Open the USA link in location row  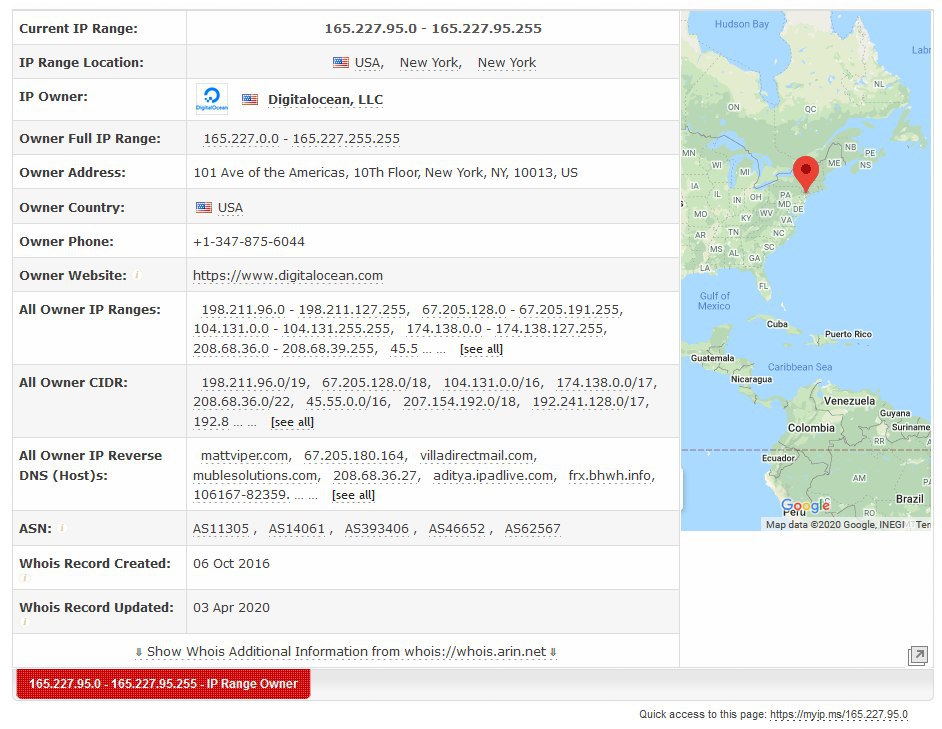click(369, 63)
